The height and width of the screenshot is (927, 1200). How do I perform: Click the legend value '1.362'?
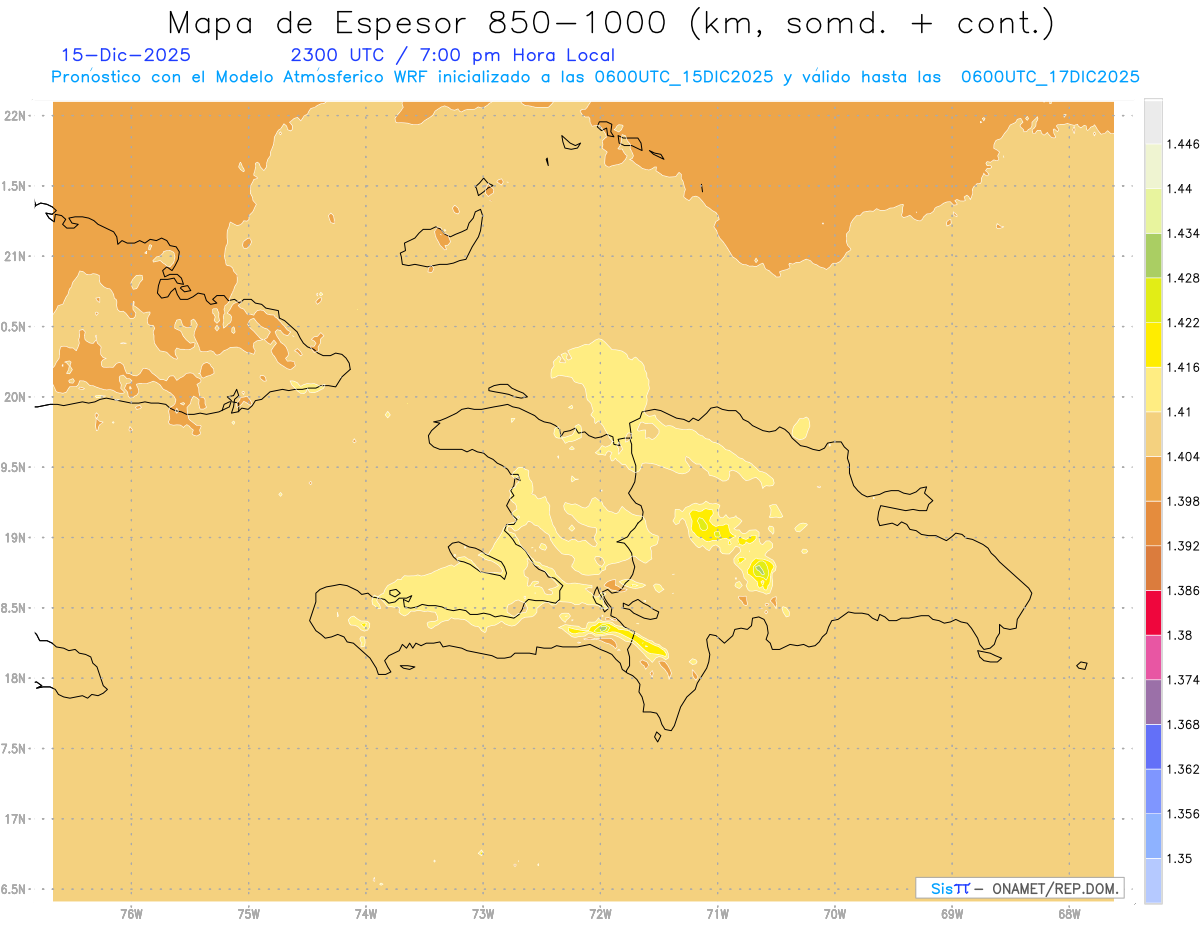click(1184, 769)
